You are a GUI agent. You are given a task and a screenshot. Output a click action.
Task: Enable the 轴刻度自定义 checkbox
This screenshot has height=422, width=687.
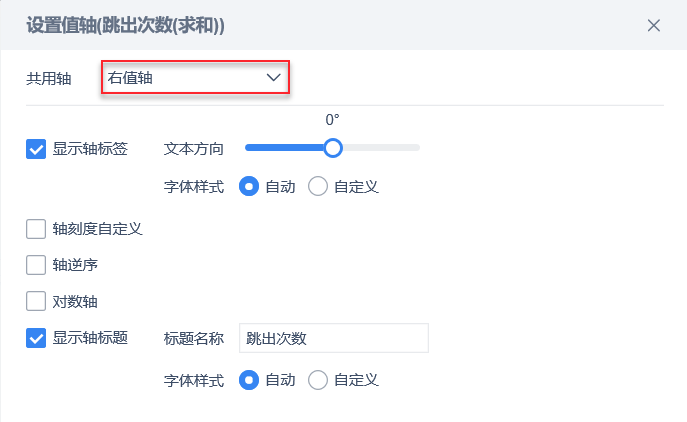(x=36, y=228)
